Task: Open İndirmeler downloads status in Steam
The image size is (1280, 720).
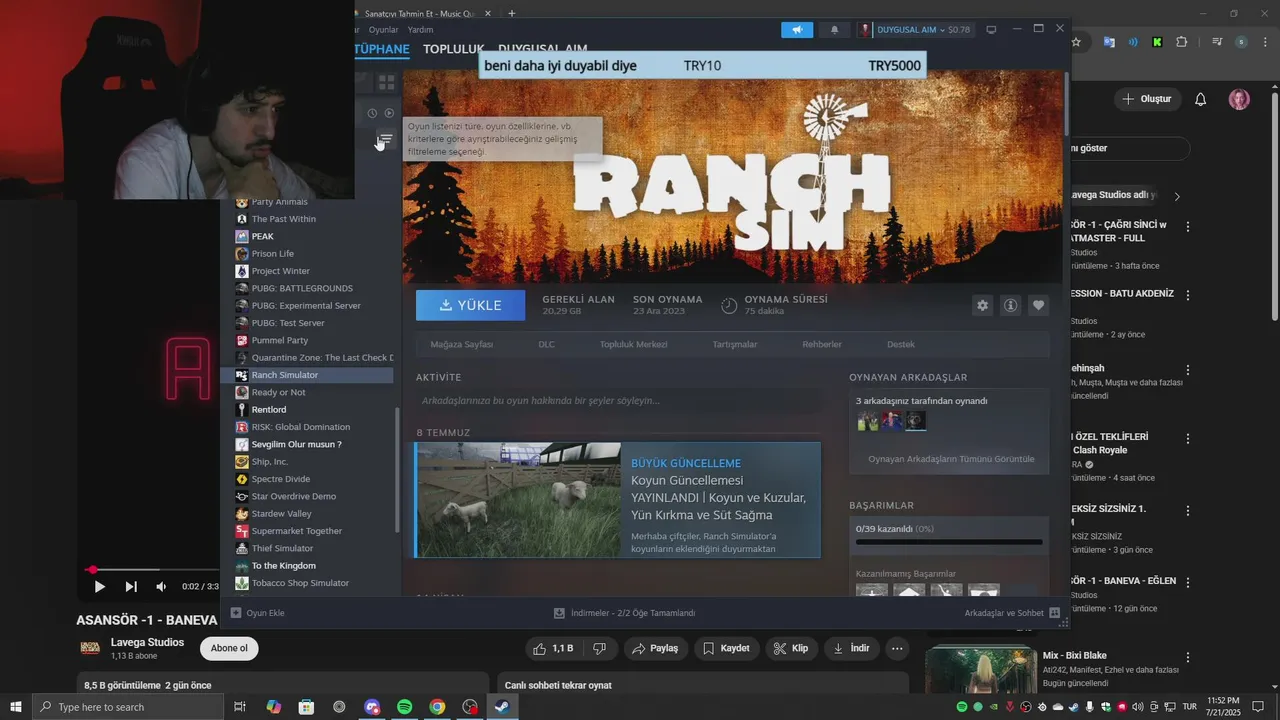Action: 624,613
